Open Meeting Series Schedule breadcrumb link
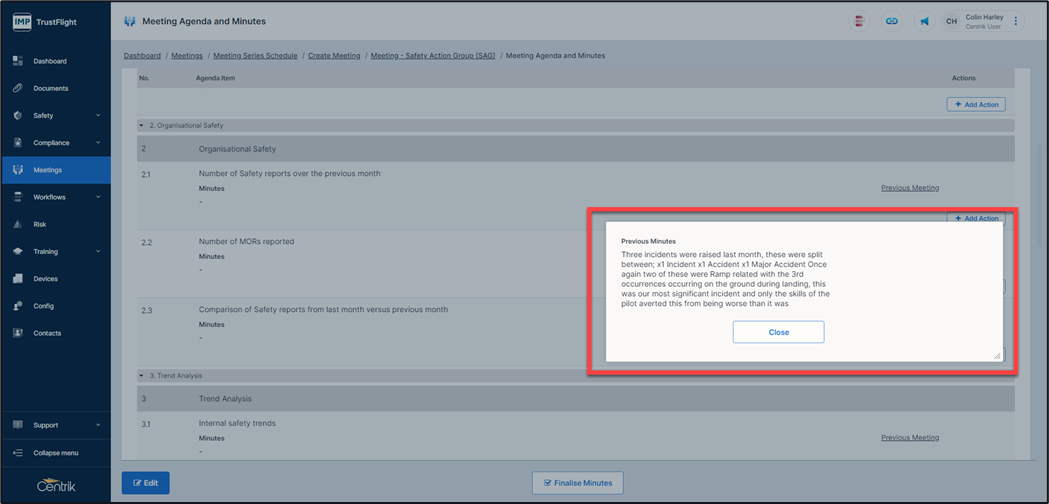Screen dimensions: 1049x504 coord(255,56)
